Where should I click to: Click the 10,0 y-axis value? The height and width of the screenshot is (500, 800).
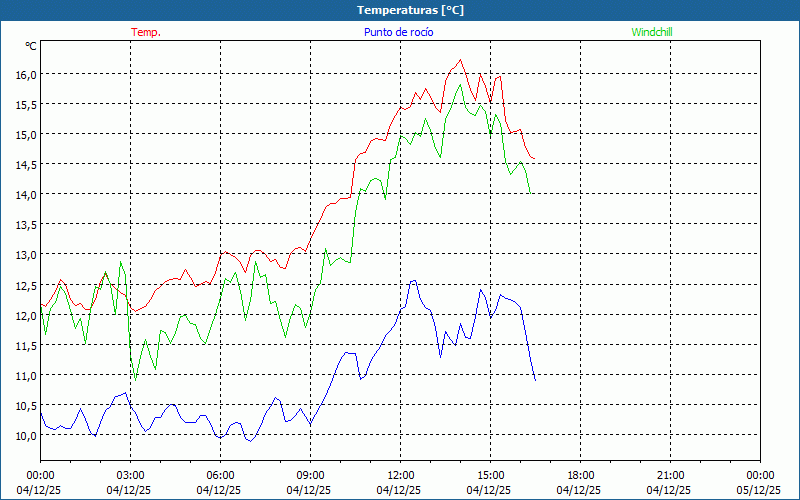(27, 436)
